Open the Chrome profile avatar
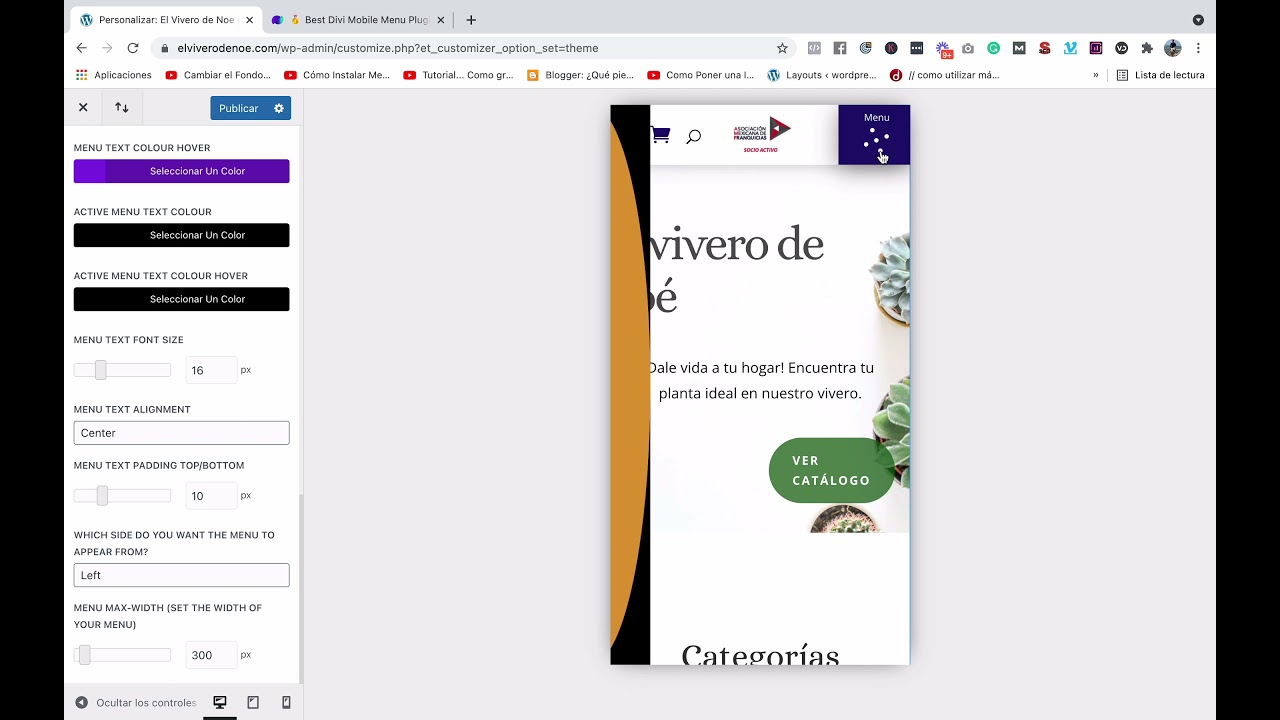1280x720 pixels. pyautogui.click(x=1173, y=48)
